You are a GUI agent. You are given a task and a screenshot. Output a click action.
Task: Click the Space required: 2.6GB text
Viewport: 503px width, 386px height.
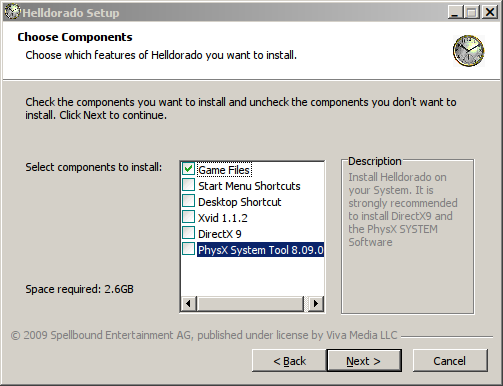point(79,289)
